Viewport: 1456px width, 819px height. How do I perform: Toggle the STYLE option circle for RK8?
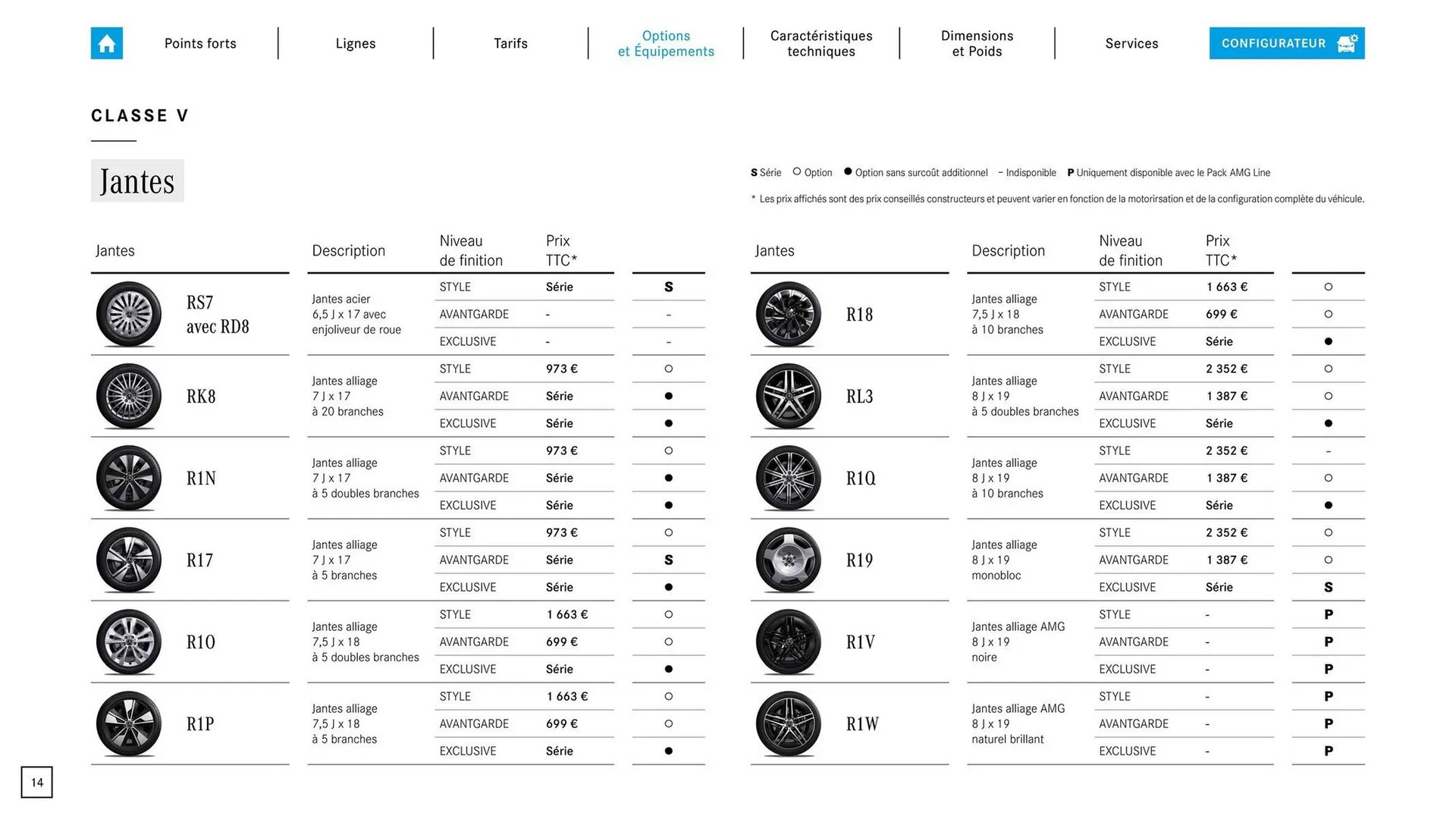tap(668, 369)
